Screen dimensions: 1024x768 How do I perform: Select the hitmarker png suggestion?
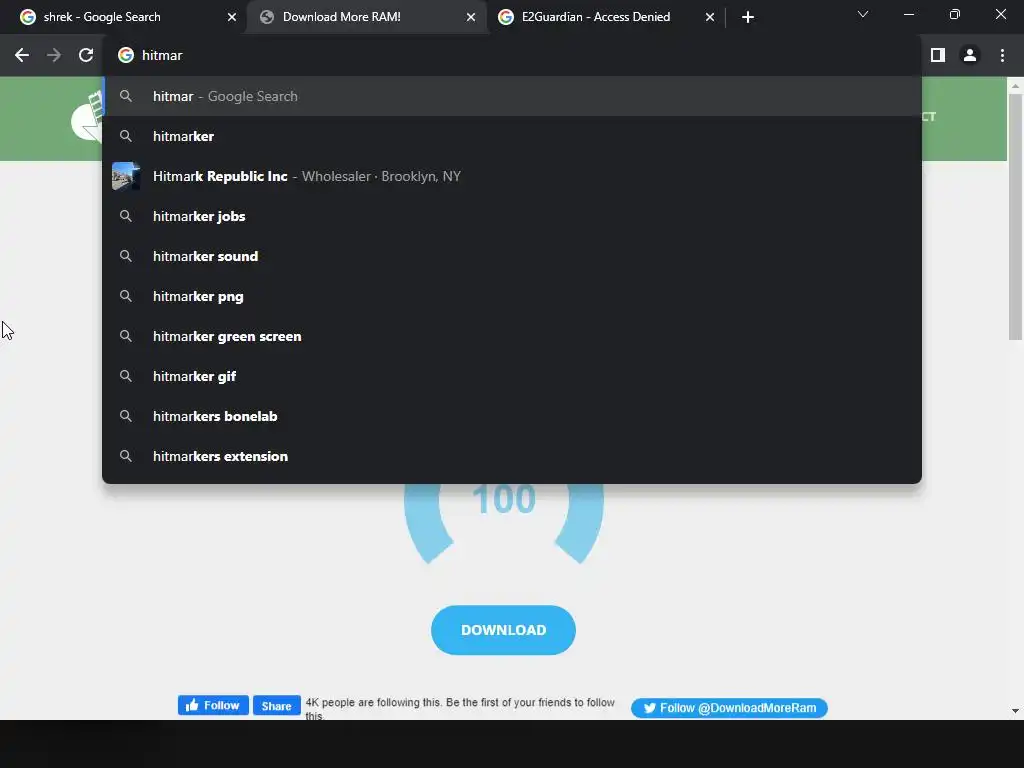[x=513, y=296]
